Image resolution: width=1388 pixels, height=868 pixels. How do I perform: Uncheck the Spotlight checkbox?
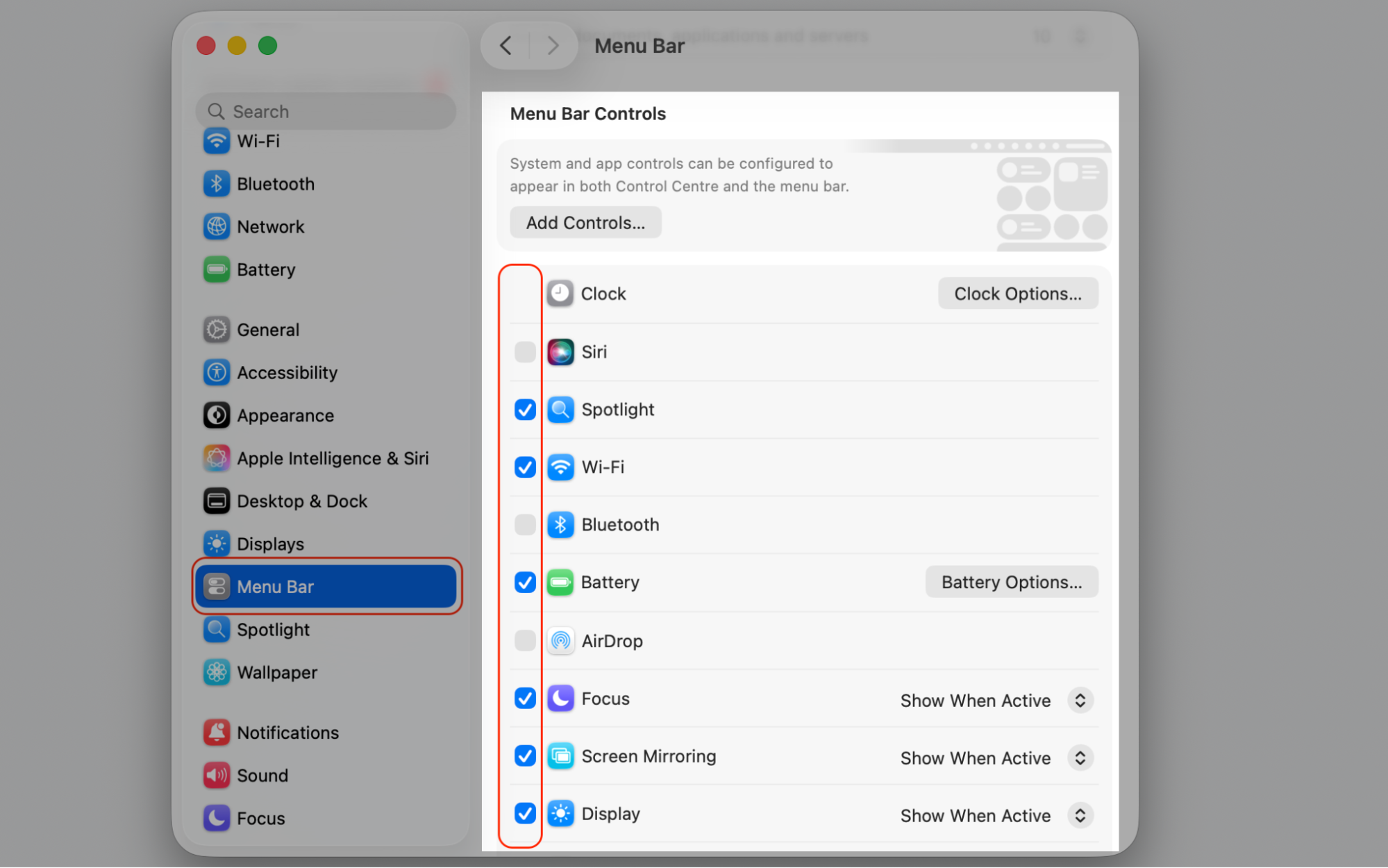pos(525,410)
